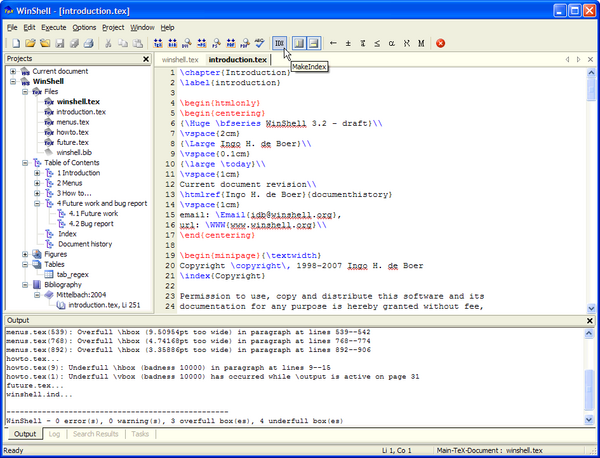Close the Output panel

click(590, 321)
